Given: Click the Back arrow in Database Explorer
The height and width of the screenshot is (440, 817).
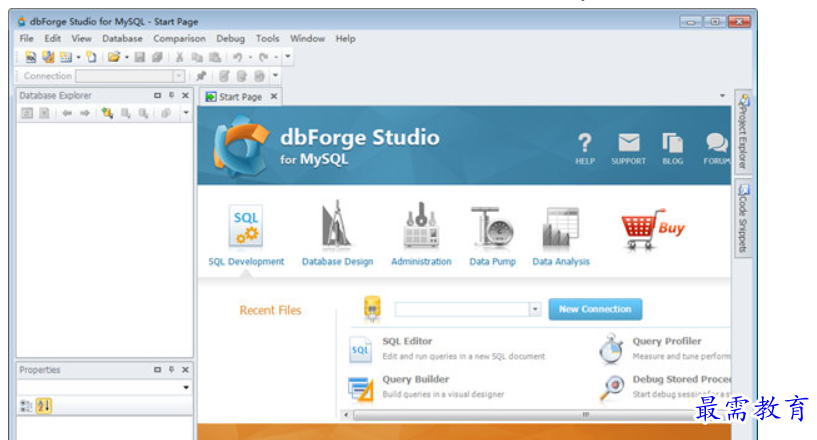Looking at the screenshot, I should point(67,113).
